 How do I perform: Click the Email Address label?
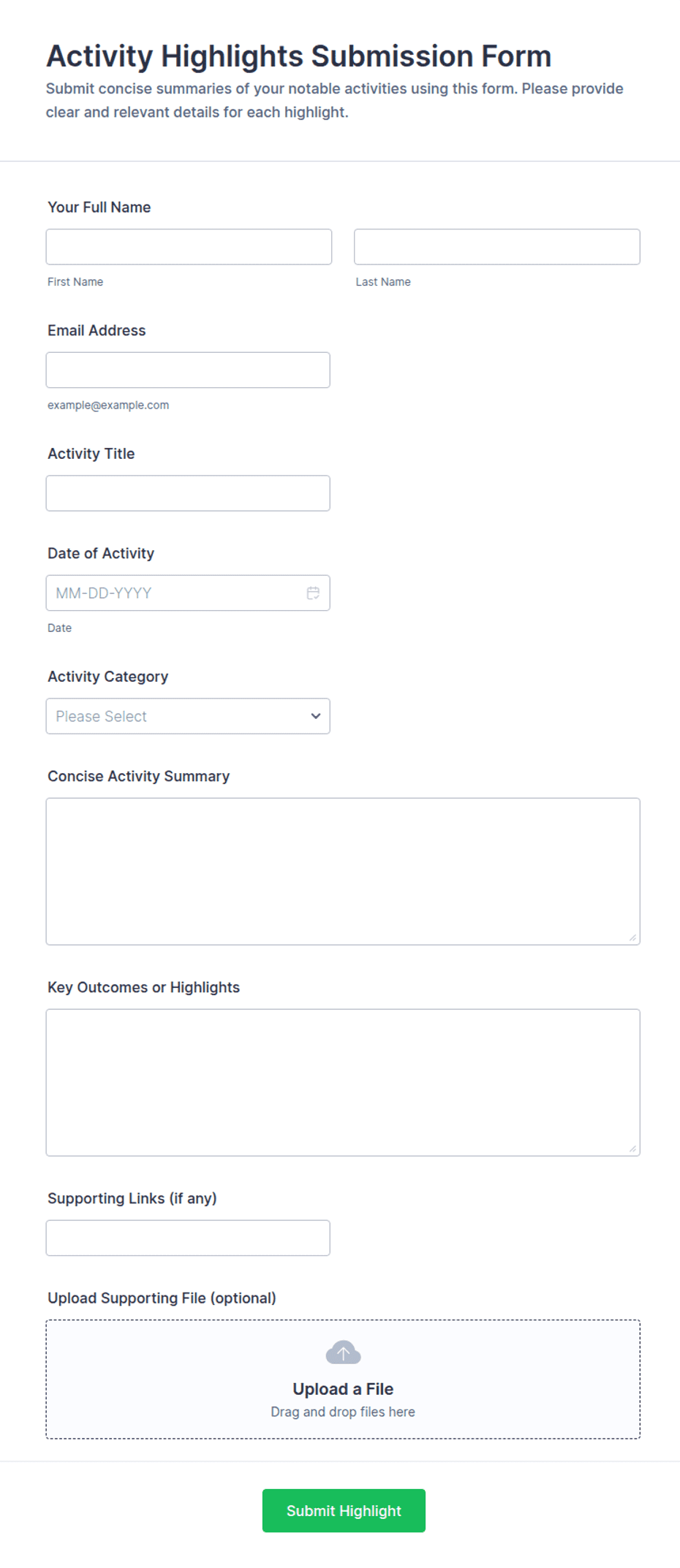point(97,330)
